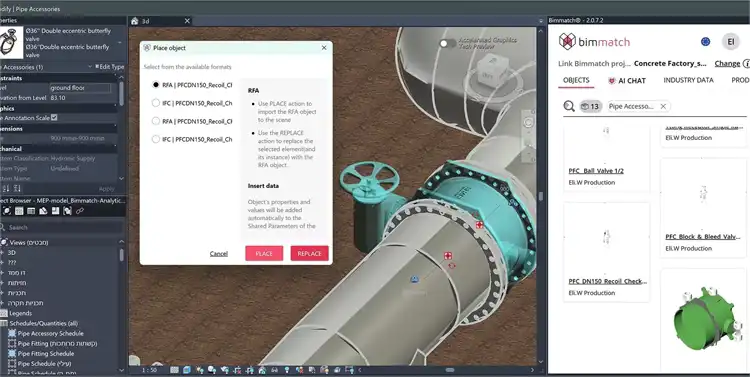Click the REPLACE button

pyautogui.click(x=309, y=254)
